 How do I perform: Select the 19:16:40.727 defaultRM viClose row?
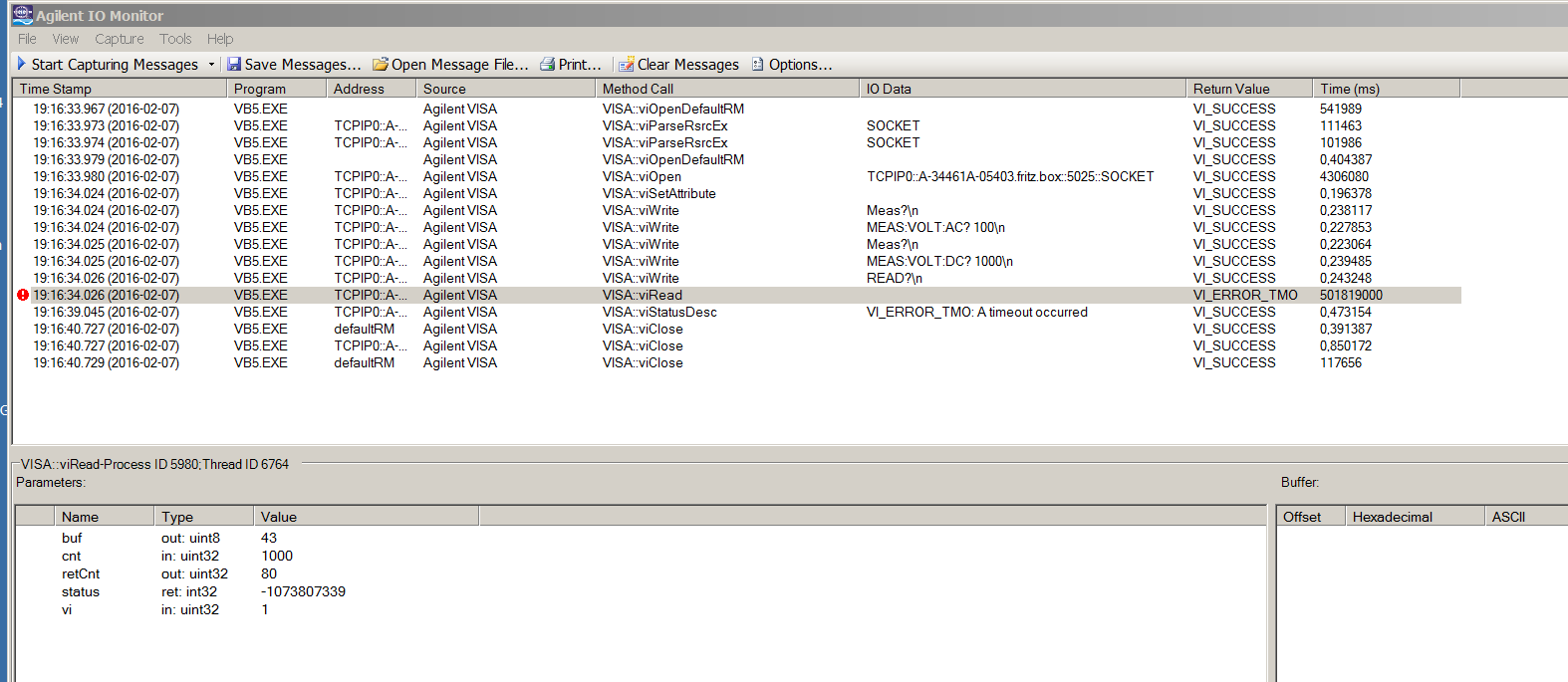(737, 329)
